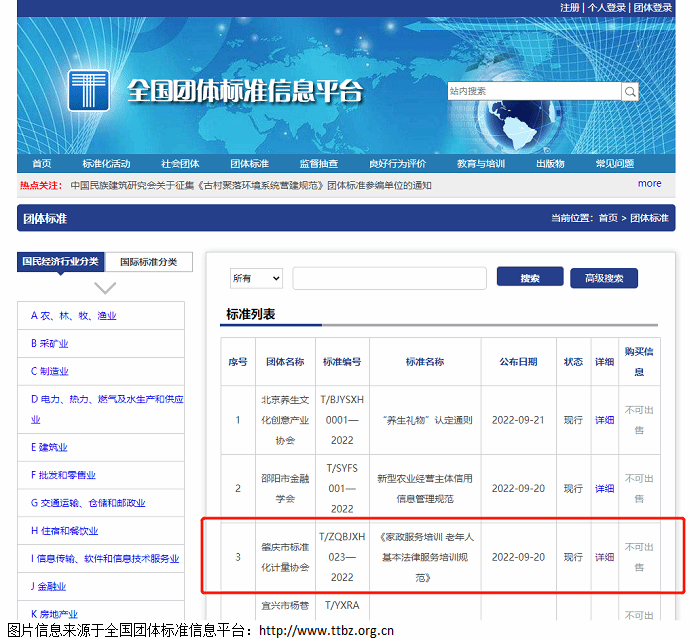This screenshot has height=639, width=700.
Task: Select category C 制造业
Action: pos(50,371)
